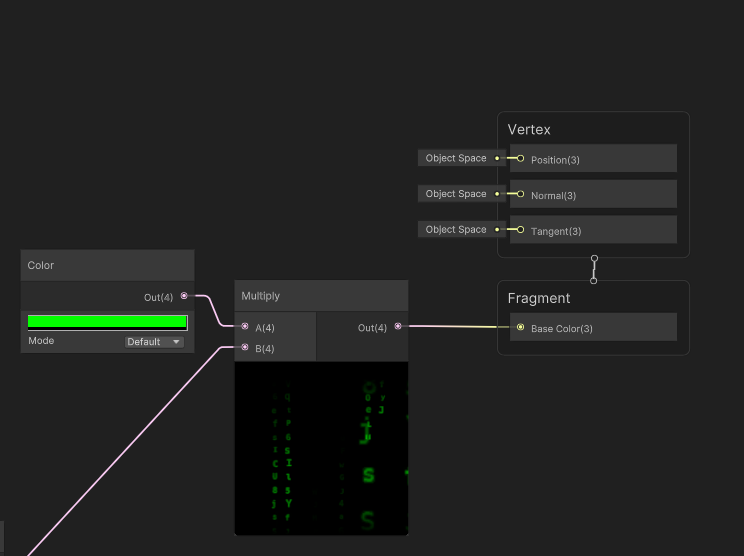Click the connector linking Vertex and Fragment
744x556 pixels.
[x=594, y=269]
